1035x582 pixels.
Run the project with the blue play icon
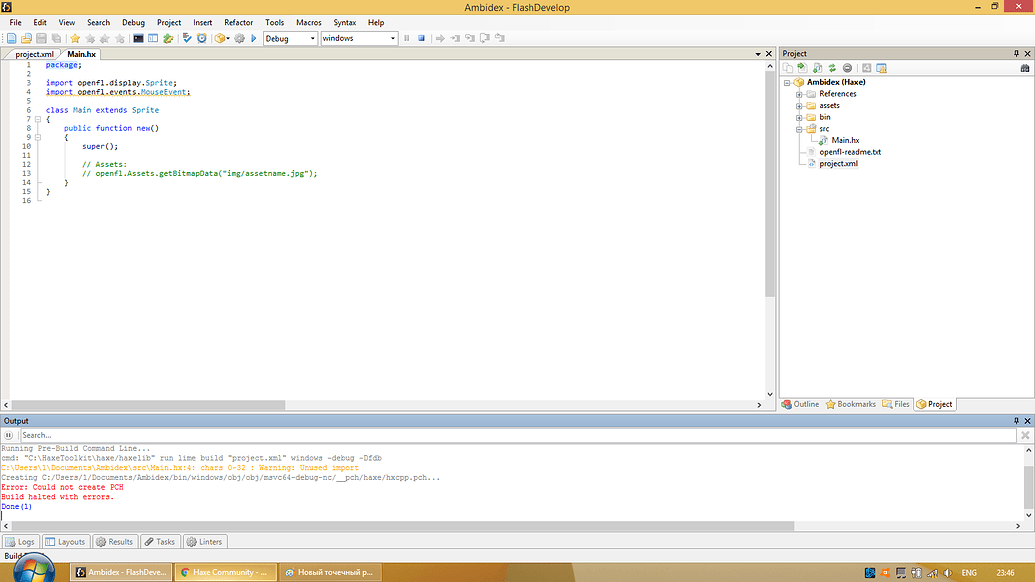coord(254,38)
